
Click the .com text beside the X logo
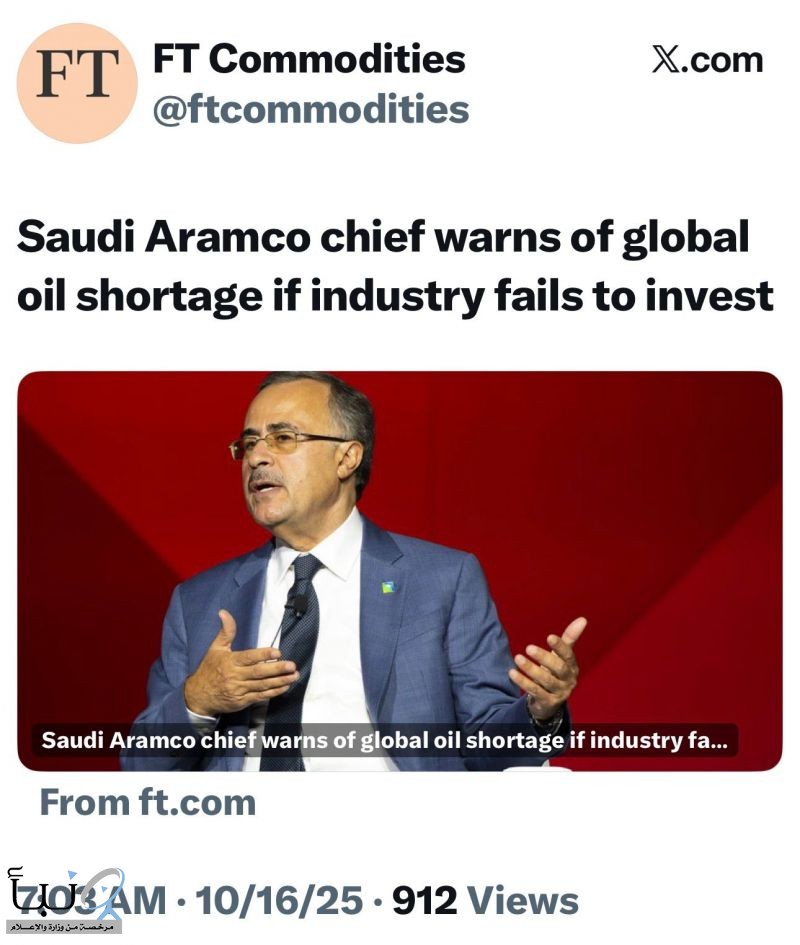pyautogui.click(x=721, y=60)
